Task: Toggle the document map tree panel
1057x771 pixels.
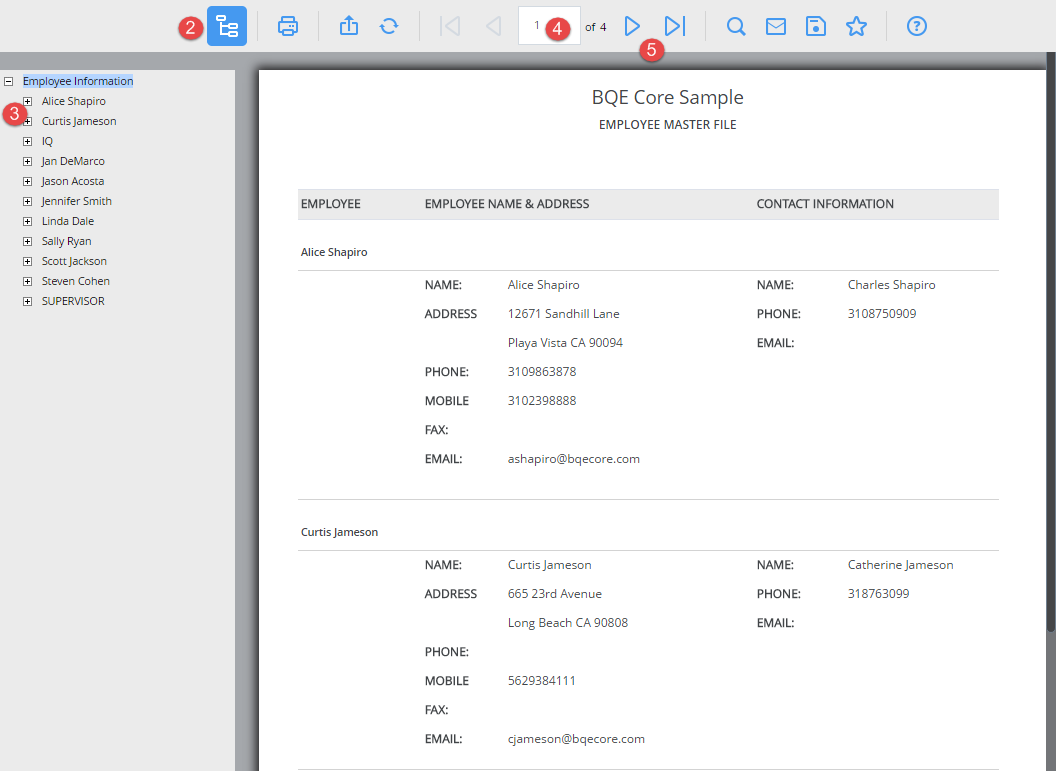Action: coord(226,26)
